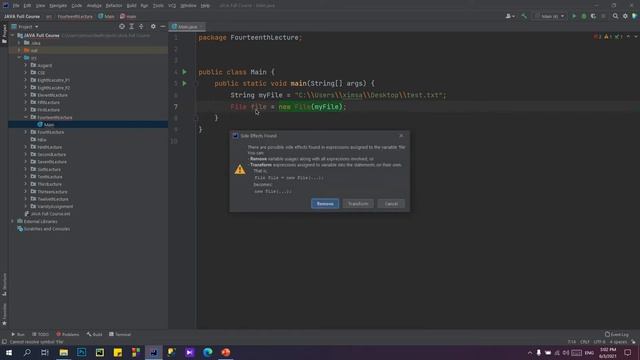Open the Refactor menu
Viewport: 640px width, 360px height.
tap(114, 6)
